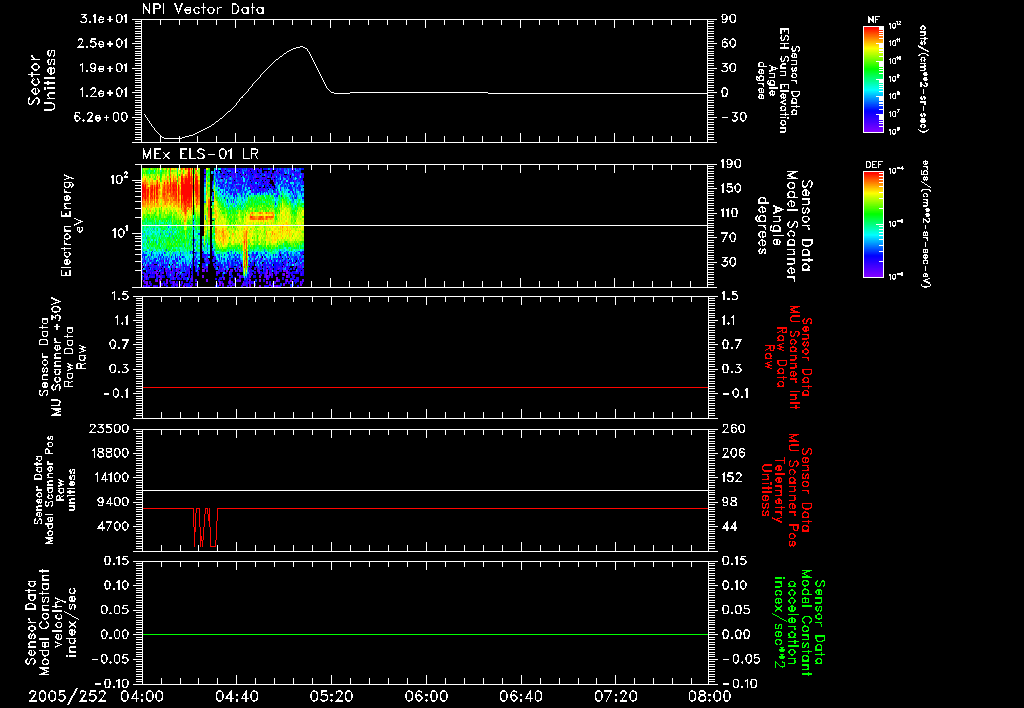Click the 'cnts/(cm**2-sr-sec)' units label

pos(923,78)
